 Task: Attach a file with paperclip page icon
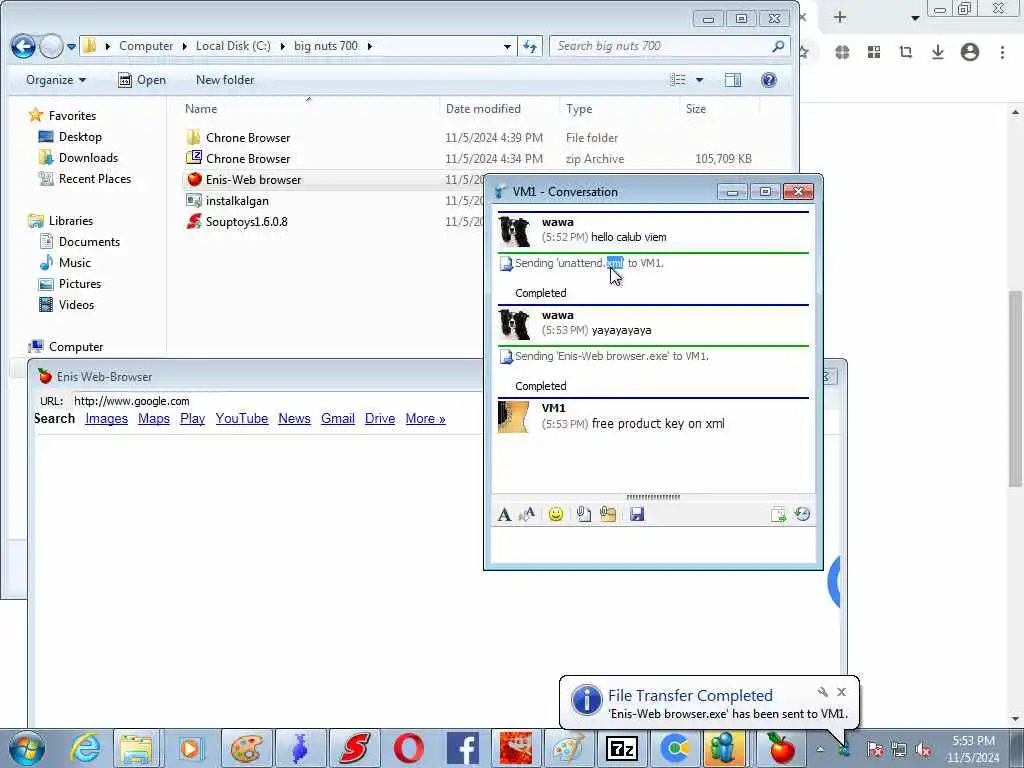(x=584, y=515)
